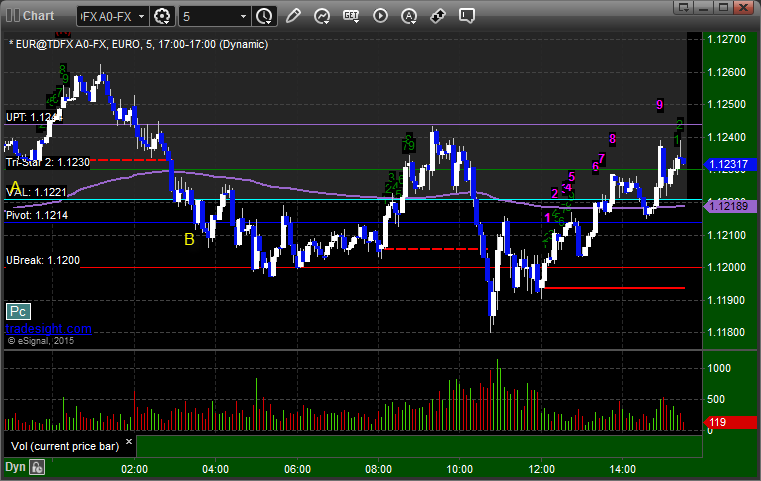761x481 pixels.
Task: Click the interval input showing 5
Action: click(x=209, y=17)
